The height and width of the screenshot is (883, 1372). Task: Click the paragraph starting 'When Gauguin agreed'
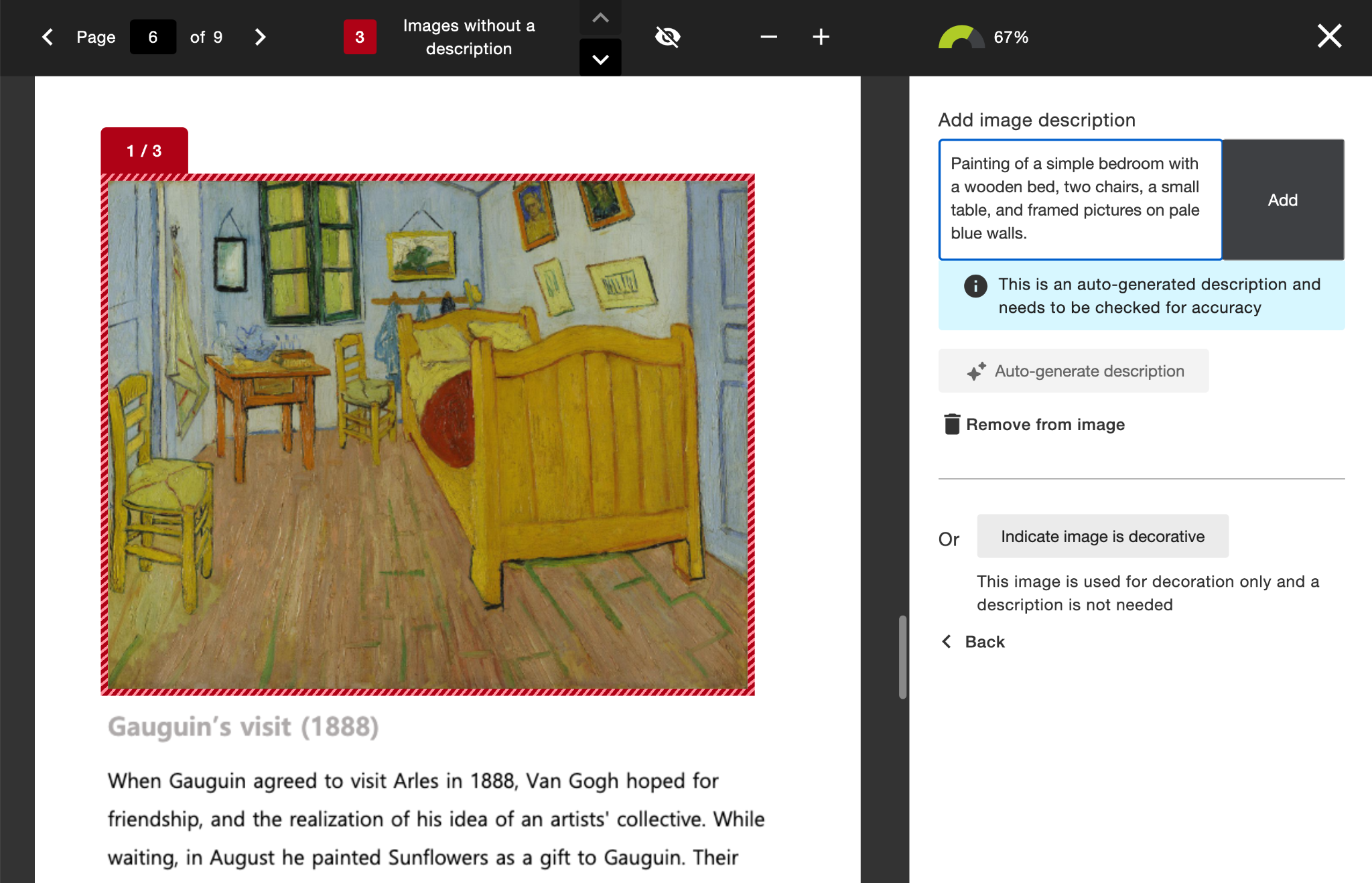(436, 819)
